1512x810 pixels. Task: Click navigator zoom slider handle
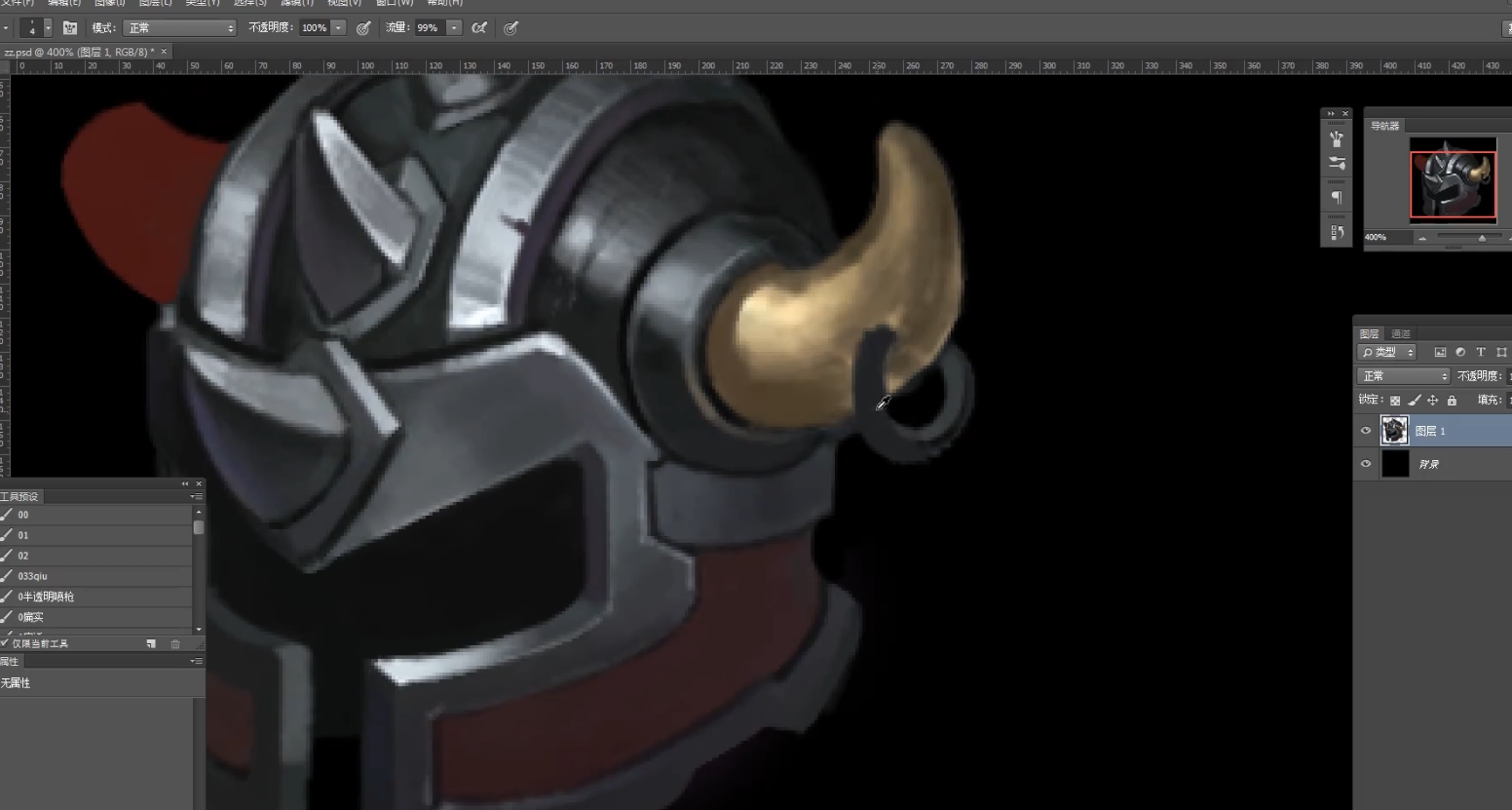pos(1482,238)
